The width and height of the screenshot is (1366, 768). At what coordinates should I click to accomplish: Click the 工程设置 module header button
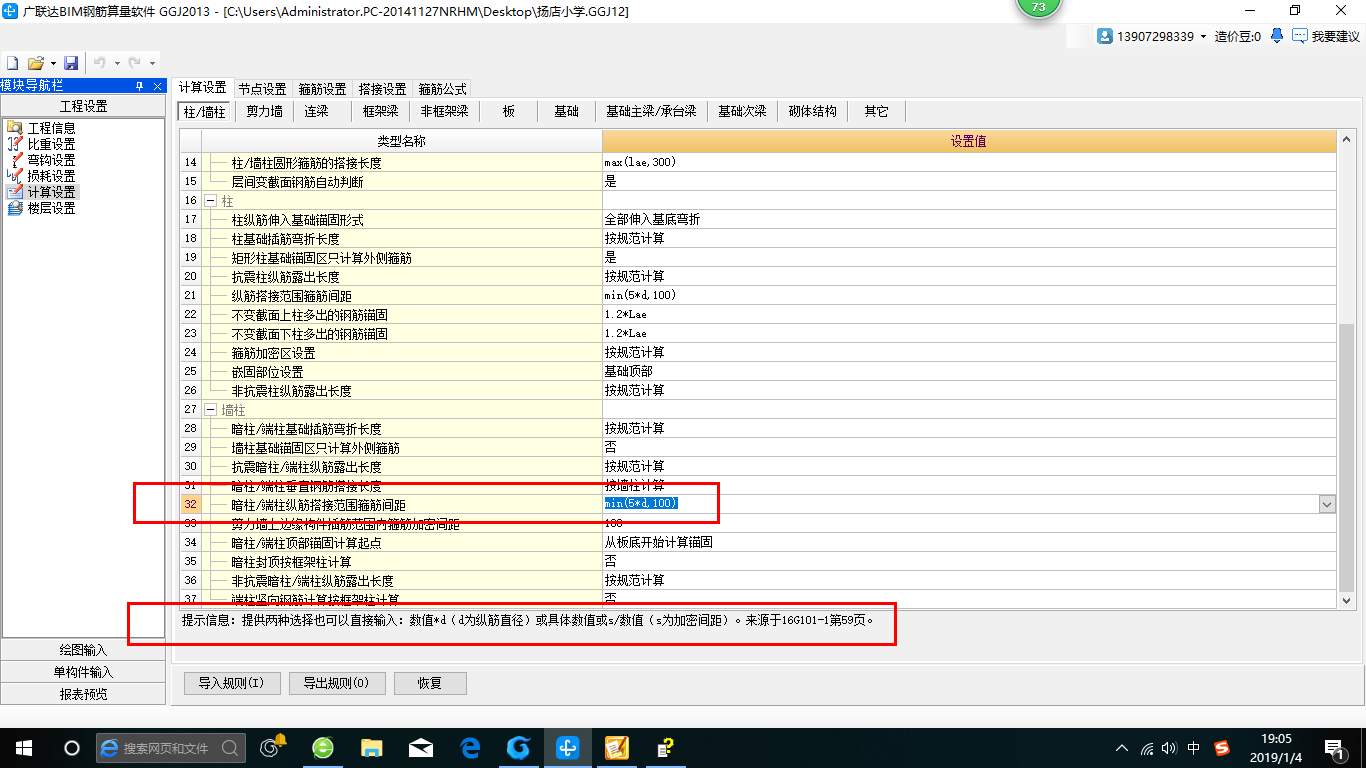(x=83, y=106)
